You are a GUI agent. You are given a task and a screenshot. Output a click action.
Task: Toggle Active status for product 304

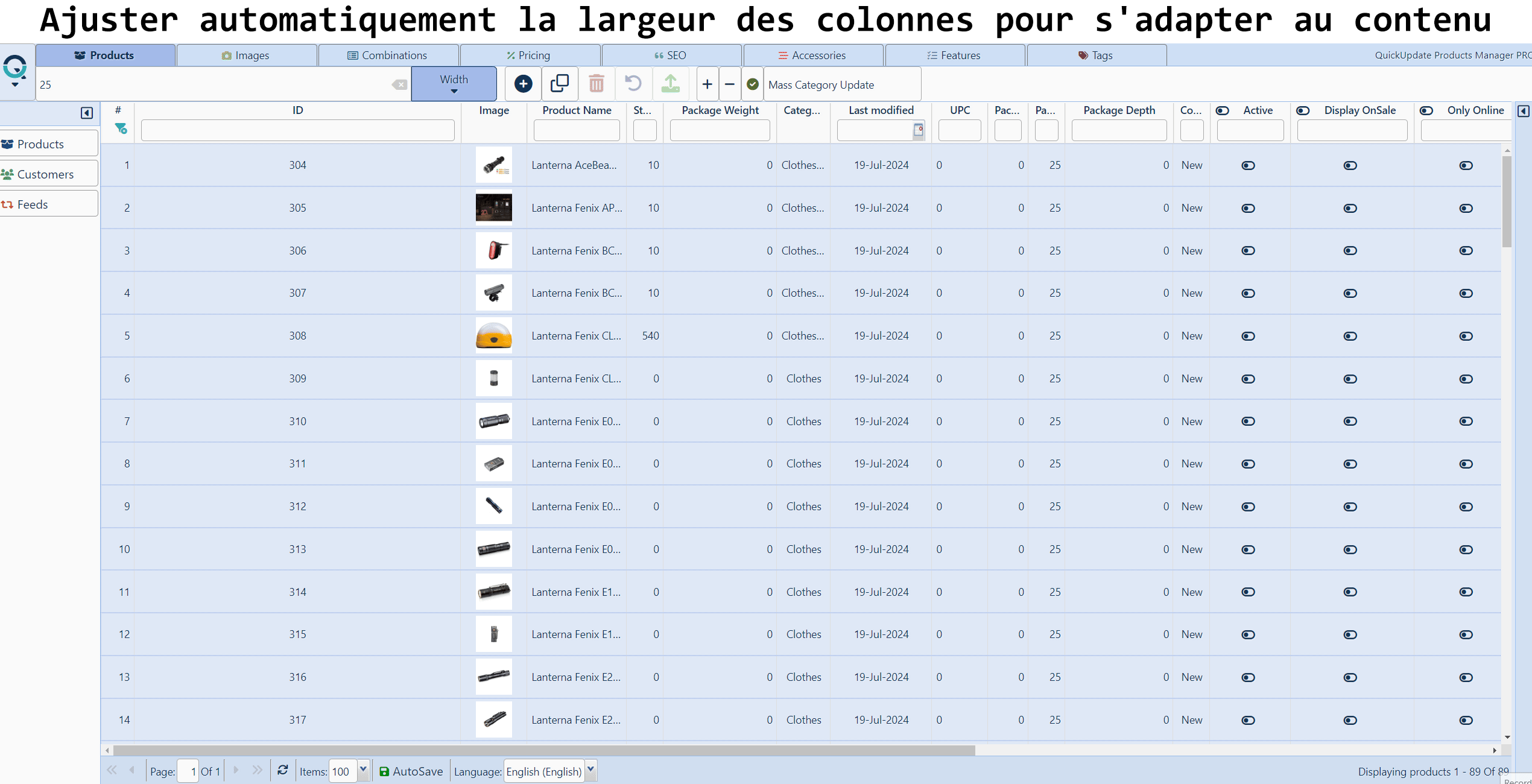pyautogui.click(x=1248, y=165)
